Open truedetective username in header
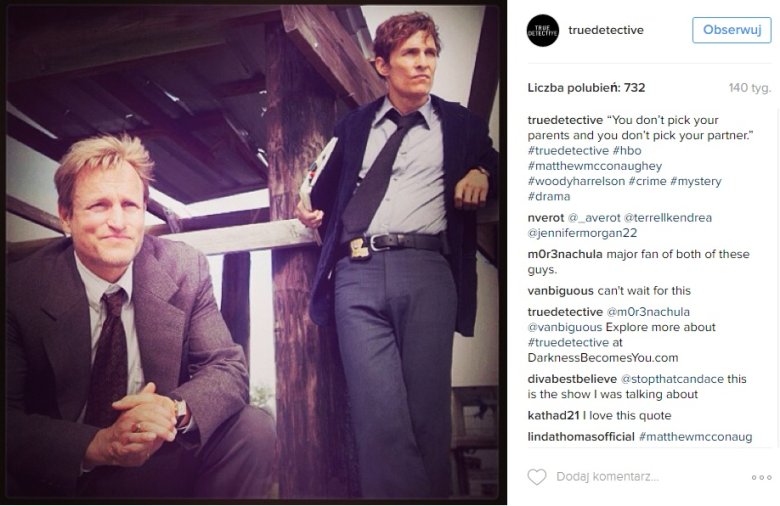Viewport: 780px width, 506px height. click(605, 30)
